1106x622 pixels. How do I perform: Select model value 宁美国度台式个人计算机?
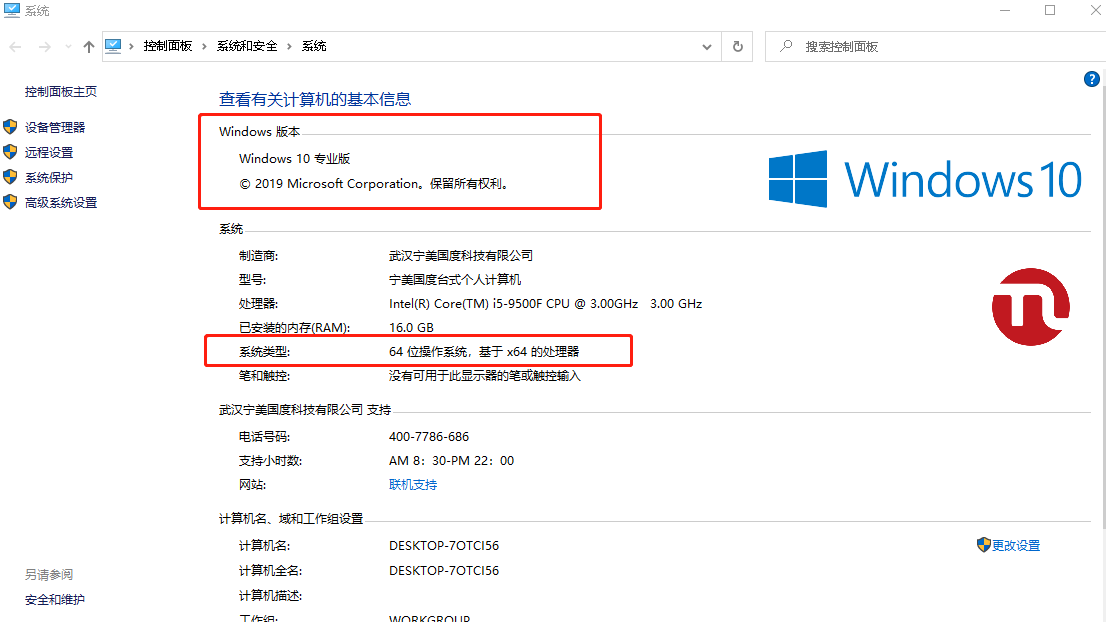pyautogui.click(x=455, y=280)
